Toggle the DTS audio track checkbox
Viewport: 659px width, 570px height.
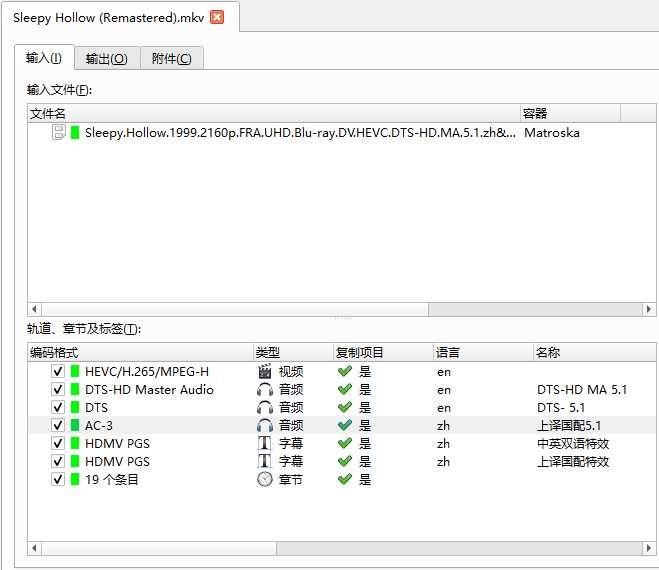[58, 407]
